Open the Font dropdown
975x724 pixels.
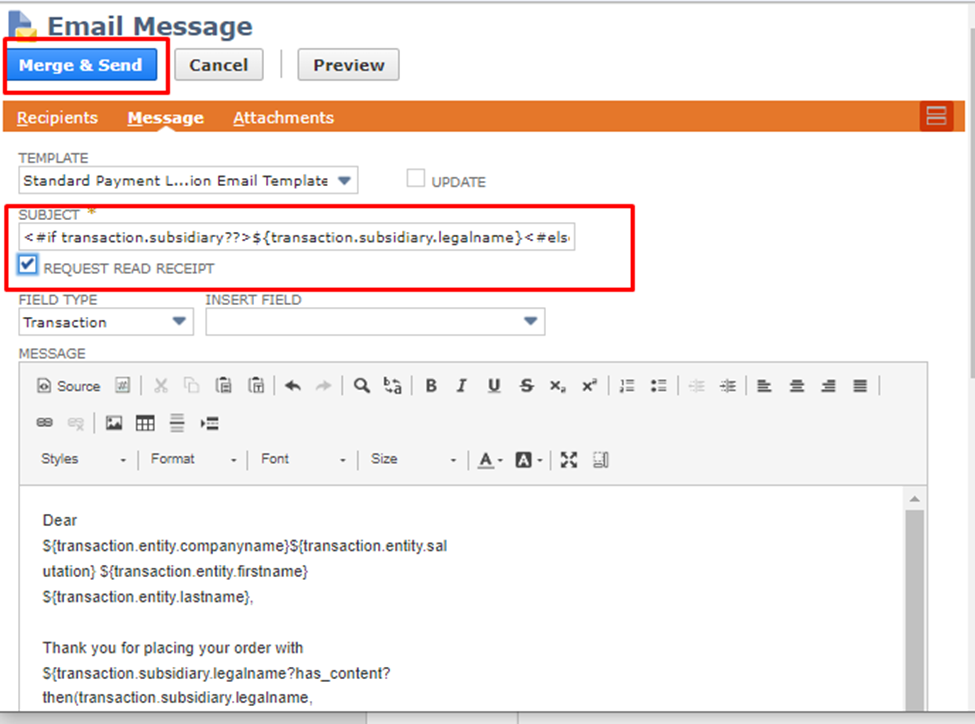point(303,459)
